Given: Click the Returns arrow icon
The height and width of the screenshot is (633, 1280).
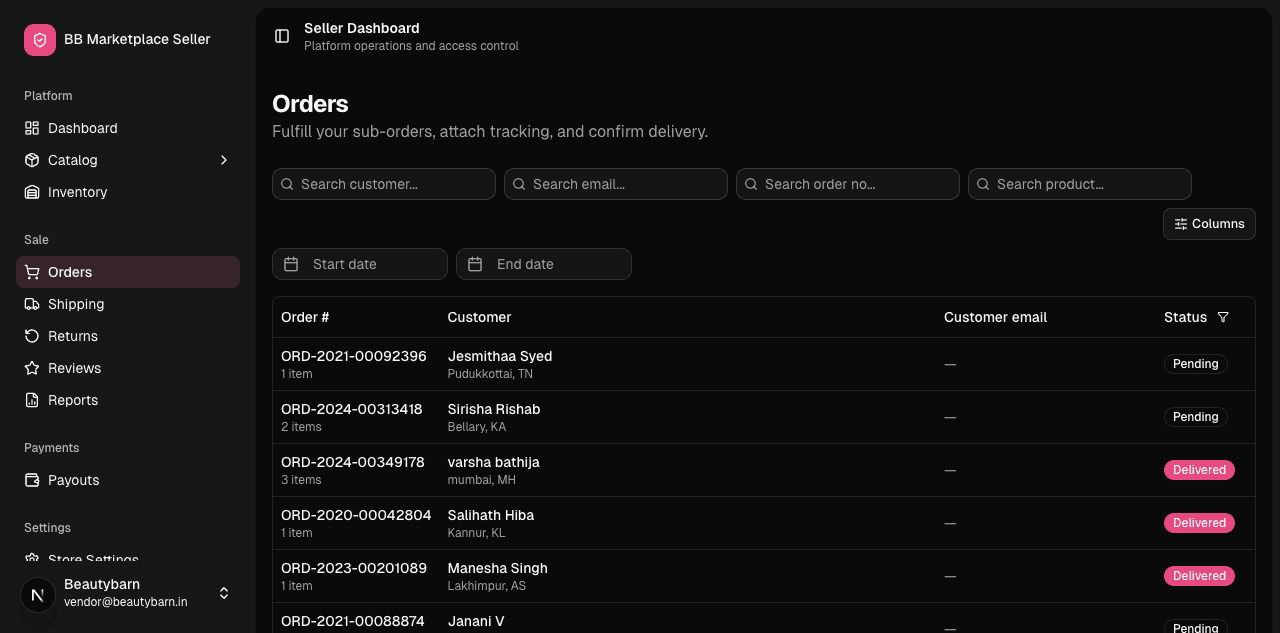Looking at the screenshot, I should [x=32, y=336].
